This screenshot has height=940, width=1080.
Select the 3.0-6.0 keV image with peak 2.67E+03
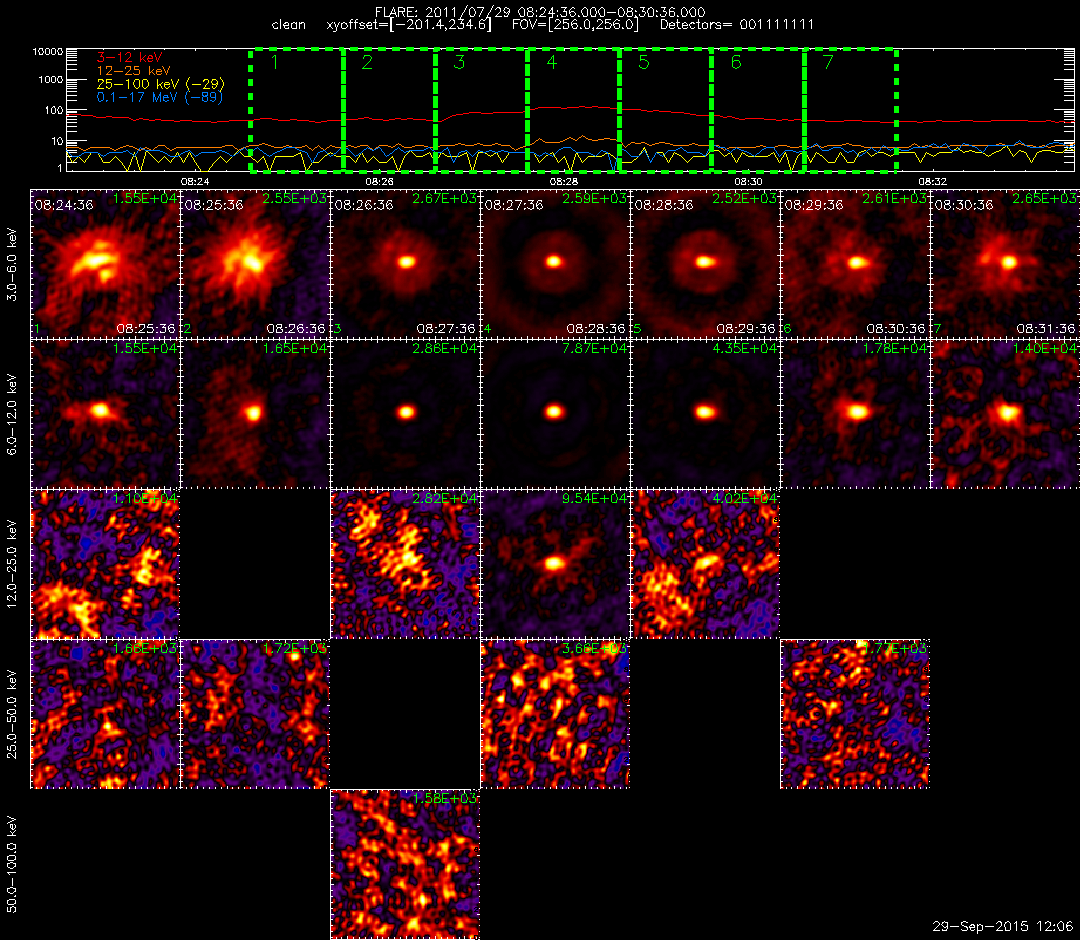tap(405, 264)
